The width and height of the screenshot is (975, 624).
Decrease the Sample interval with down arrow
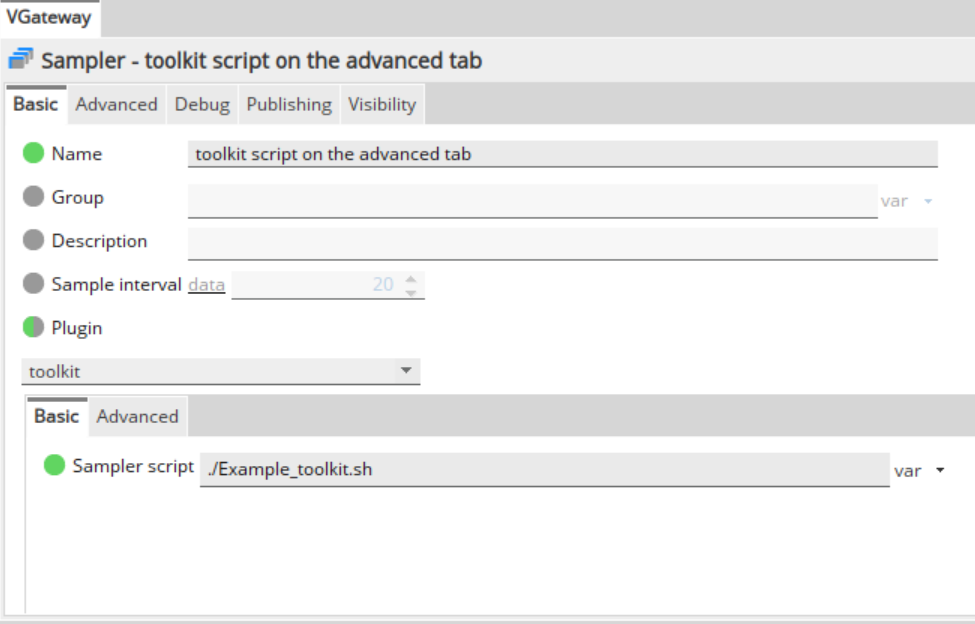(411, 291)
